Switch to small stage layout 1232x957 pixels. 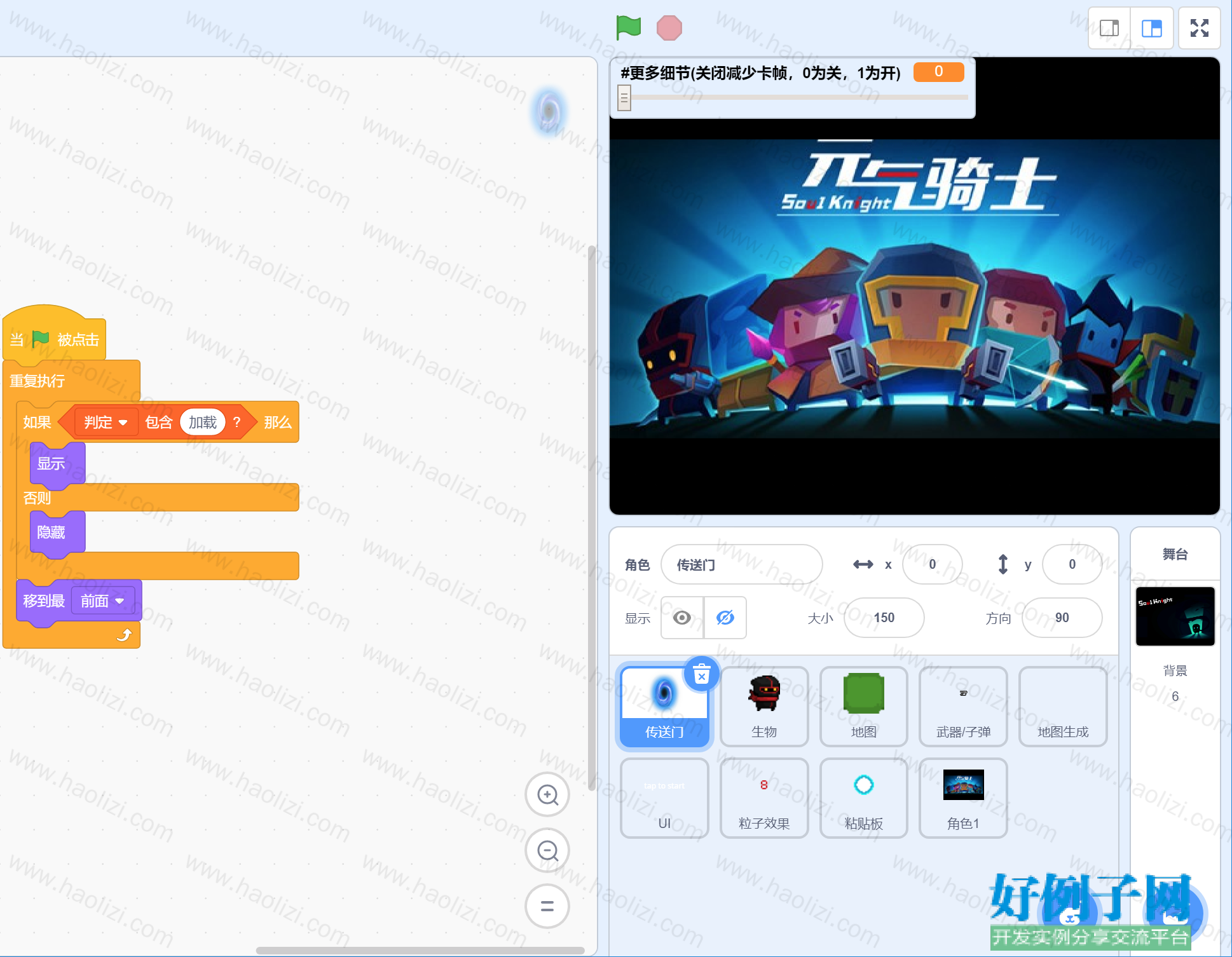[1109, 28]
